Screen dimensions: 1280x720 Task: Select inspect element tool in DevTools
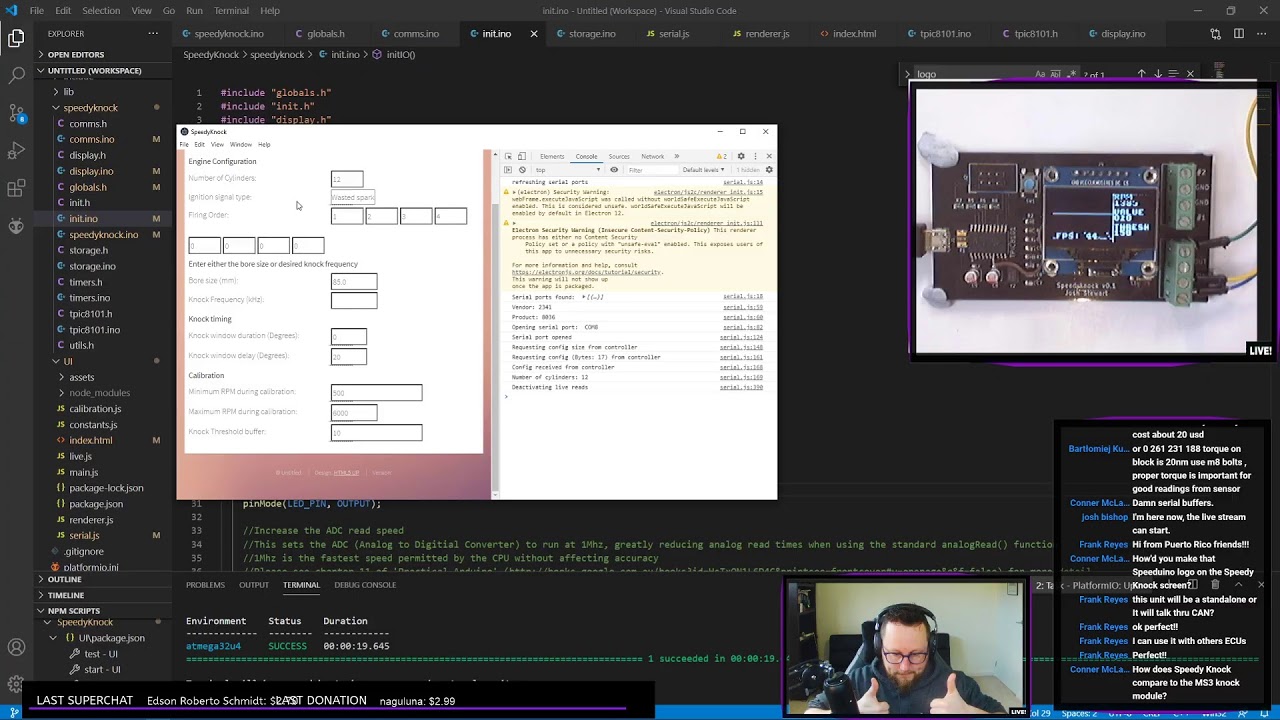(508, 156)
